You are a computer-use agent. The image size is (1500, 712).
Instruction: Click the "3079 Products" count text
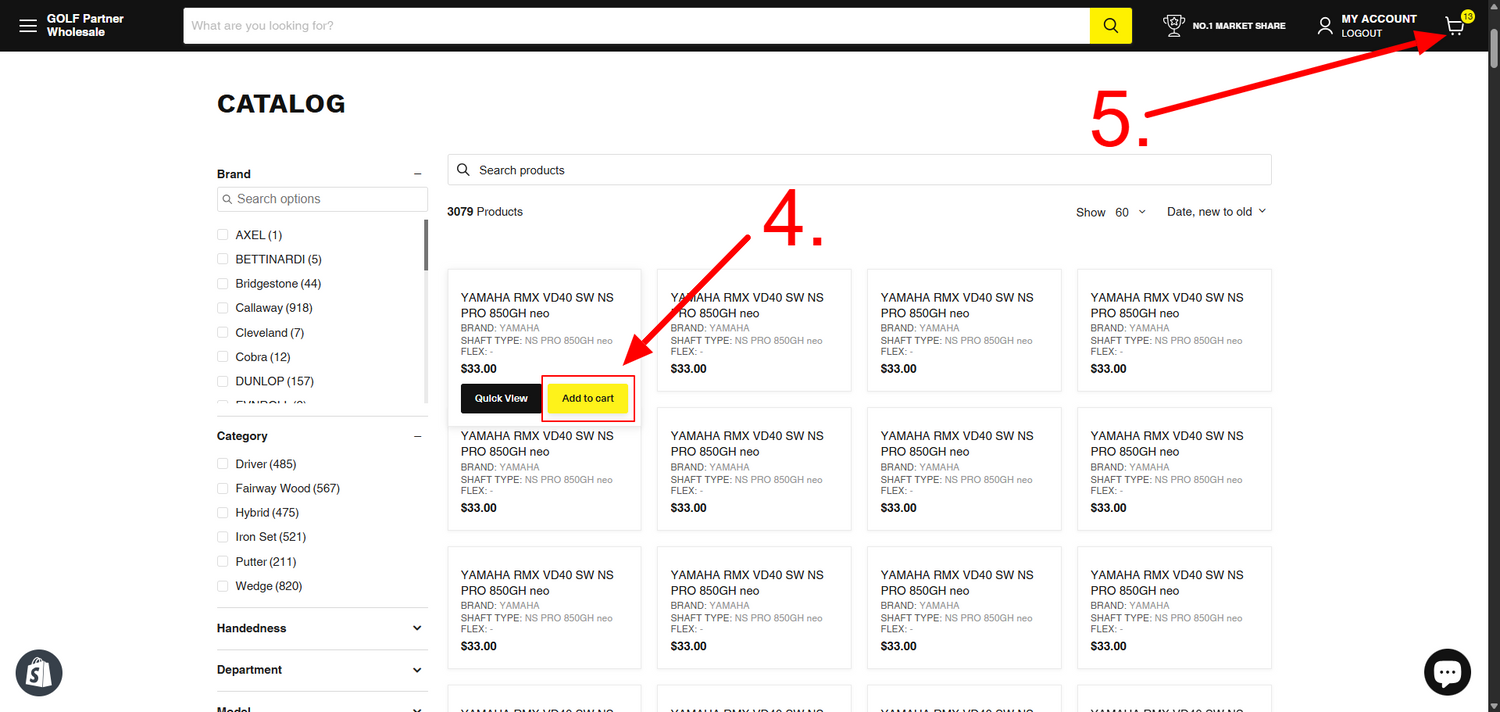tap(485, 212)
